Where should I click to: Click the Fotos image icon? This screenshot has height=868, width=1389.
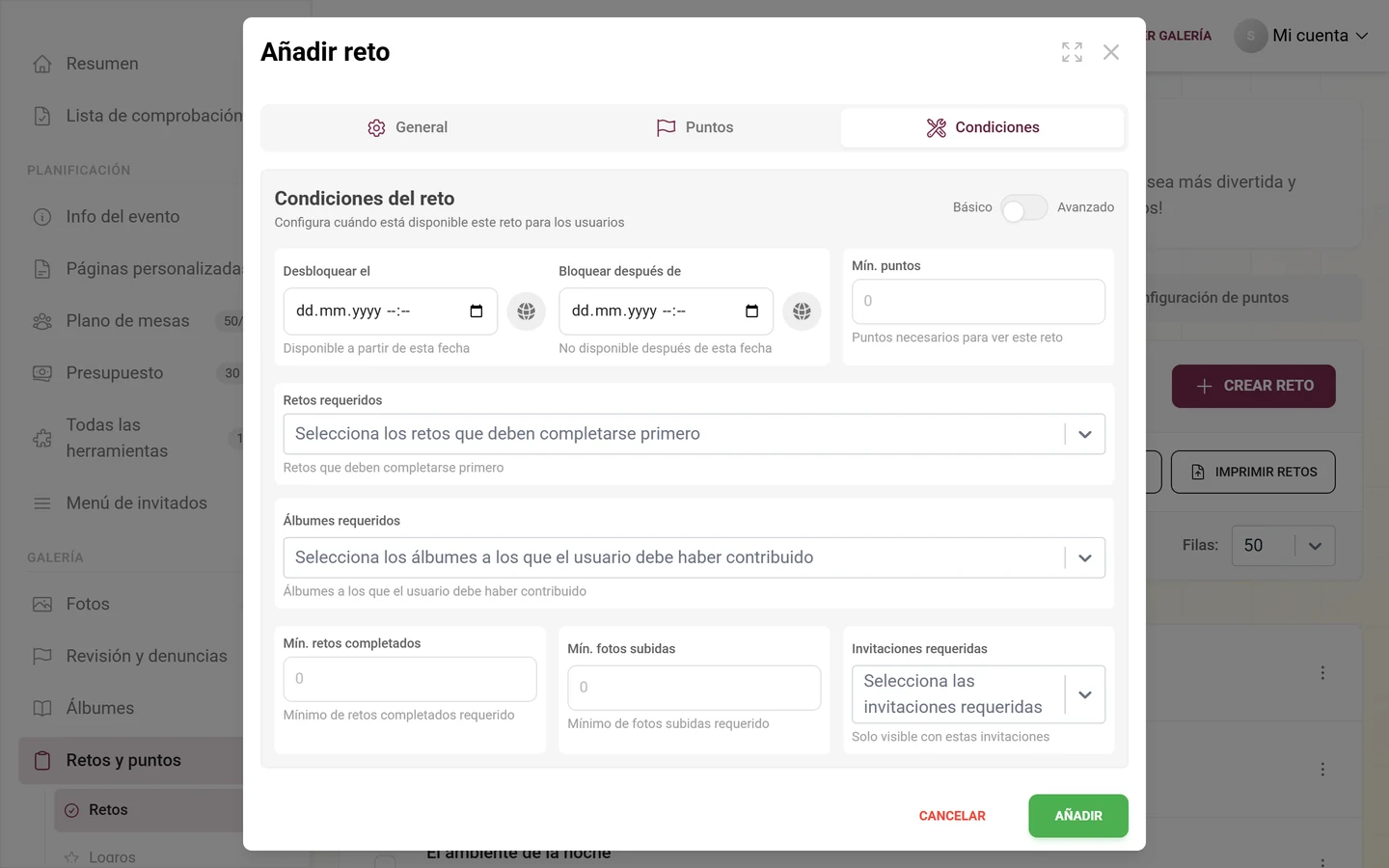point(42,604)
